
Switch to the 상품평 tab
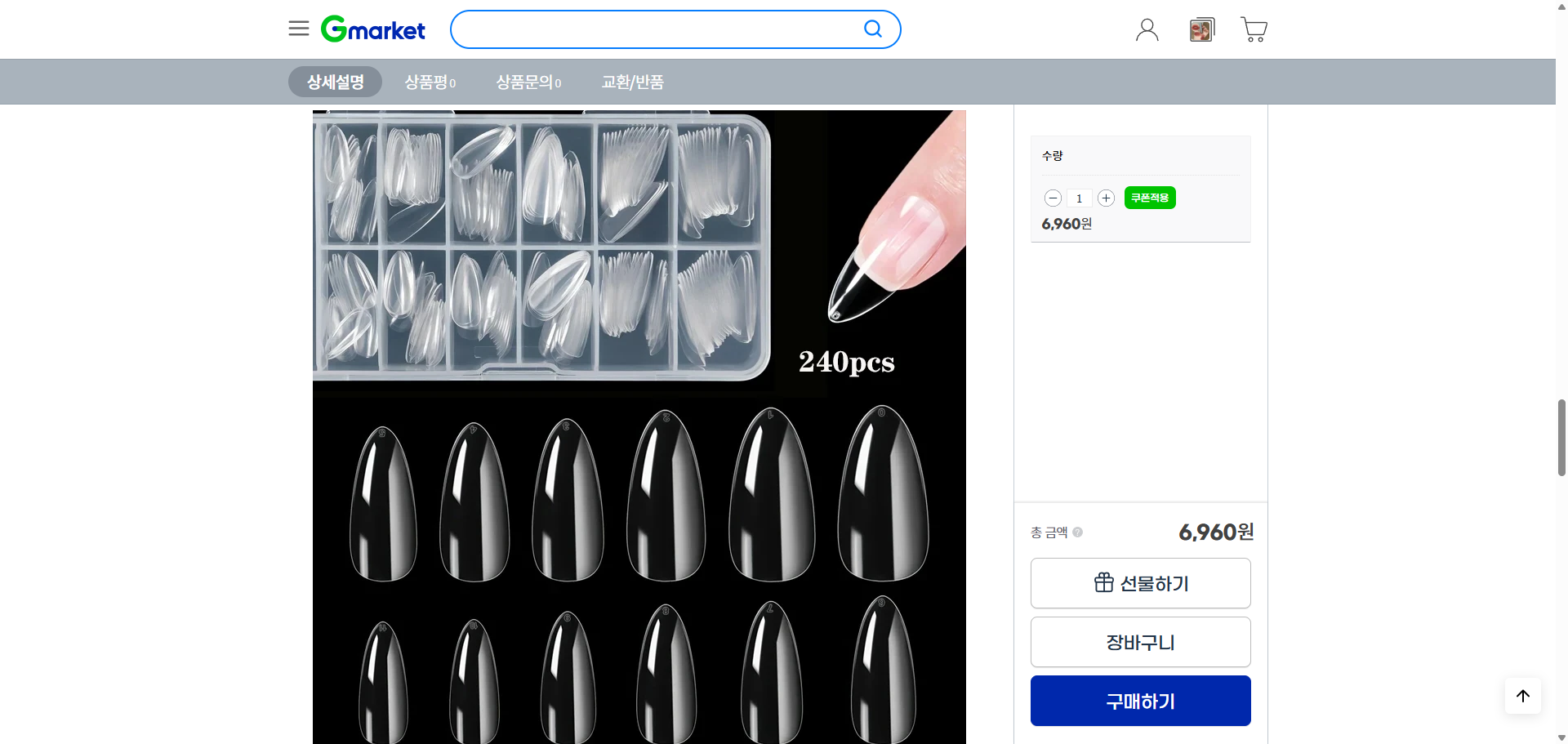click(x=430, y=82)
